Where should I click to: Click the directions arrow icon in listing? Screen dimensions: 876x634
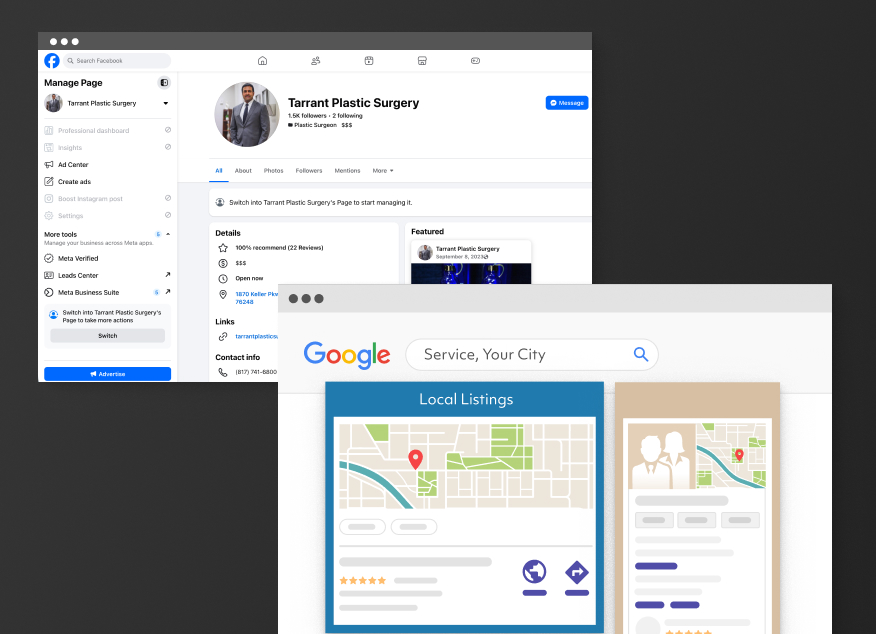577,572
